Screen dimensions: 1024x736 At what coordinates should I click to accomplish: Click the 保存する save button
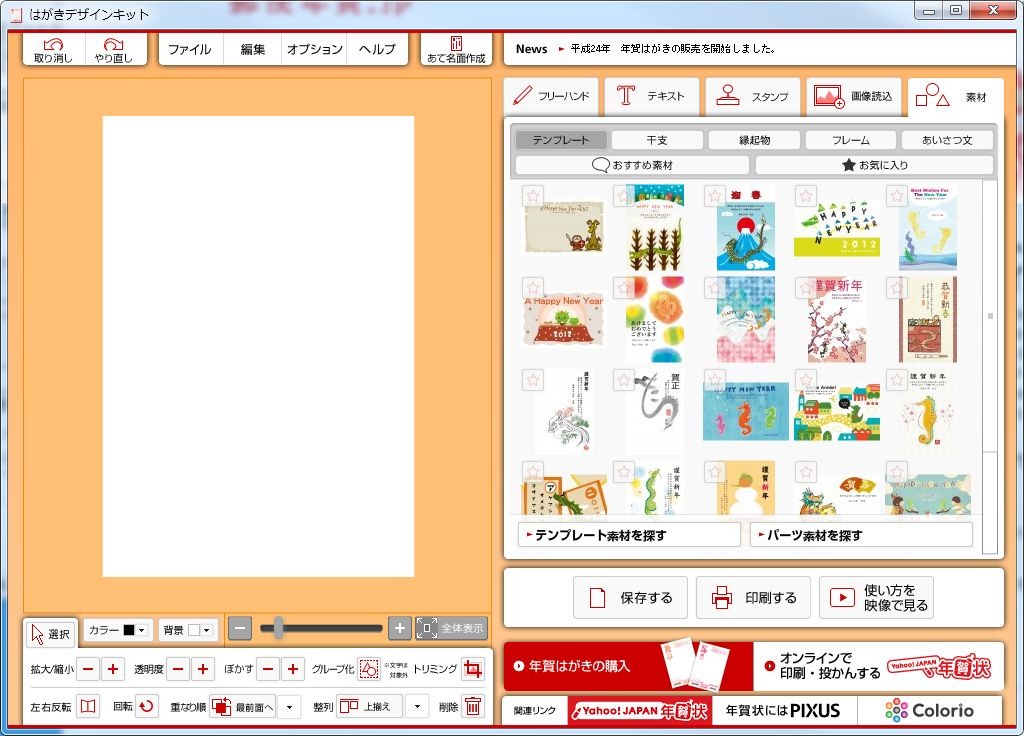click(x=630, y=598)
